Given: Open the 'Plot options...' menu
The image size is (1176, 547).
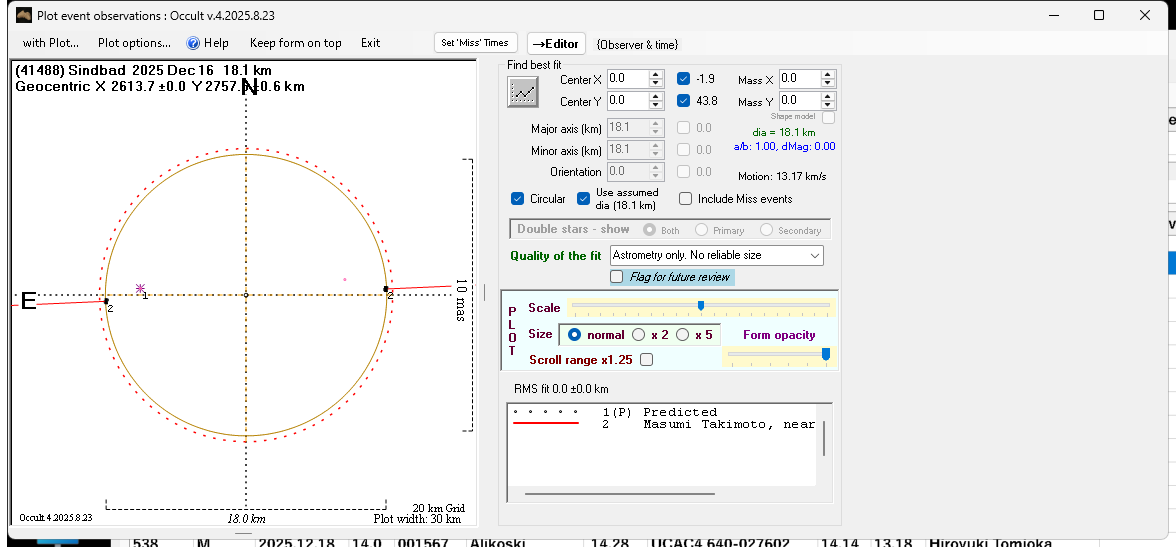Looking at the screenshot, I should pos(134,43).
